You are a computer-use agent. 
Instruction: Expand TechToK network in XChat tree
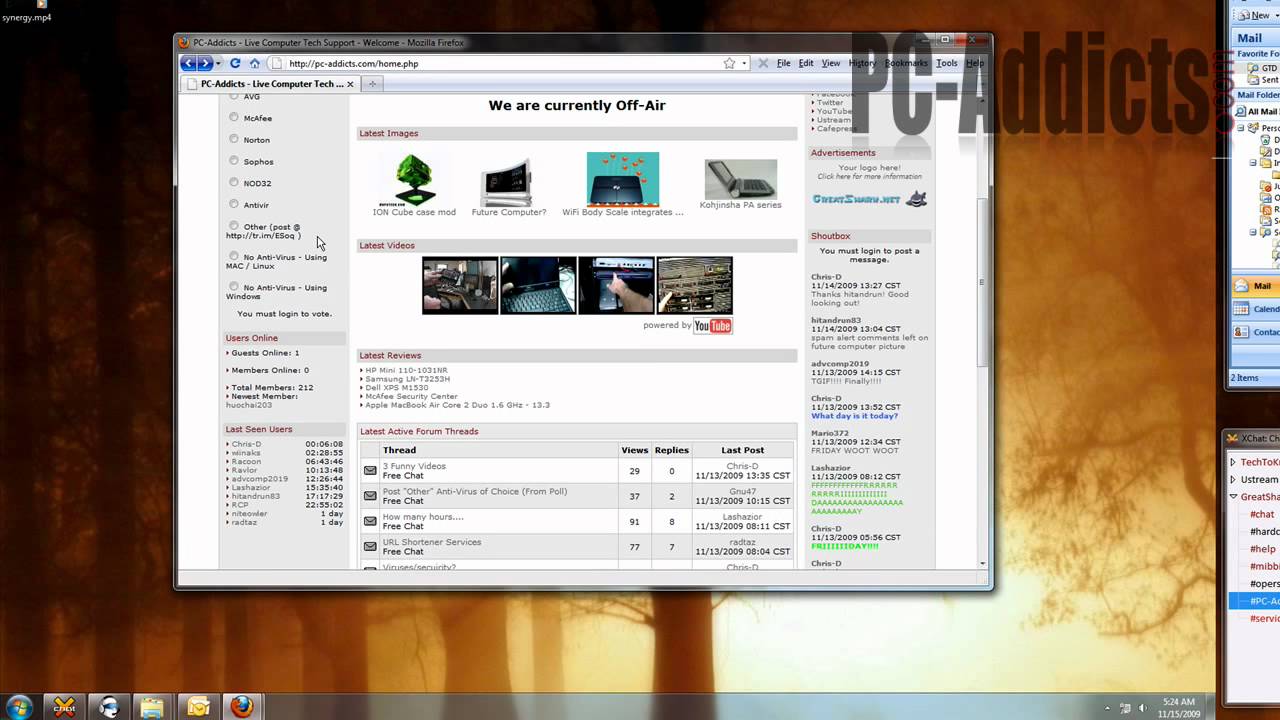click(x=1233, y=462)
